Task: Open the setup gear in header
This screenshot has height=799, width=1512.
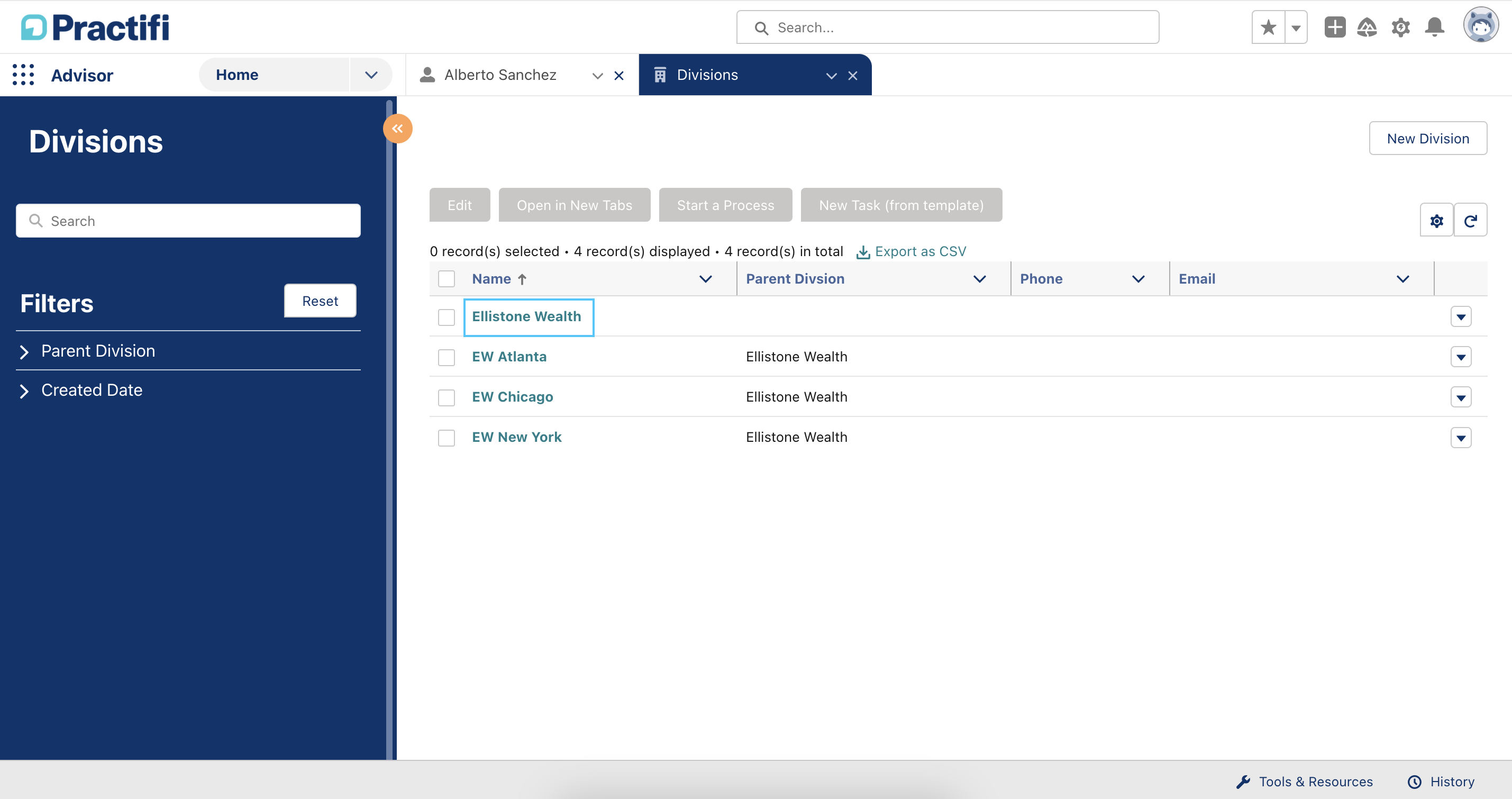Action: (1400, 27)
